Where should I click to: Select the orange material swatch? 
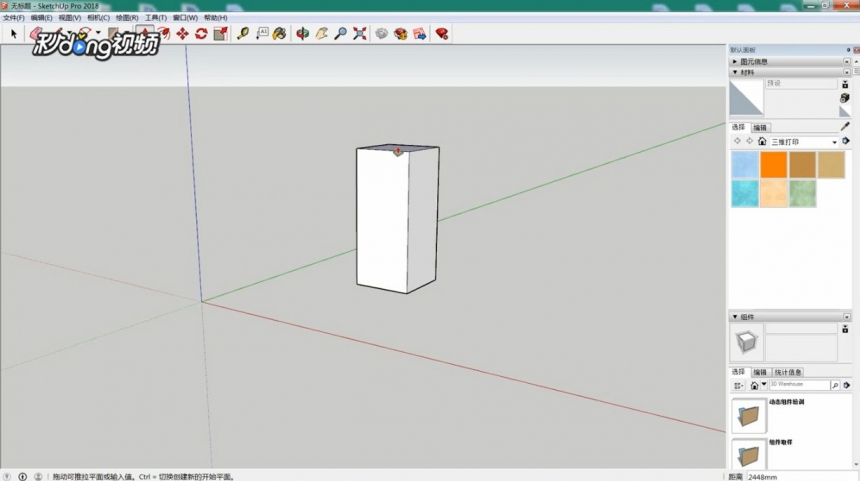pyautogui.click(x=773, y=165)
